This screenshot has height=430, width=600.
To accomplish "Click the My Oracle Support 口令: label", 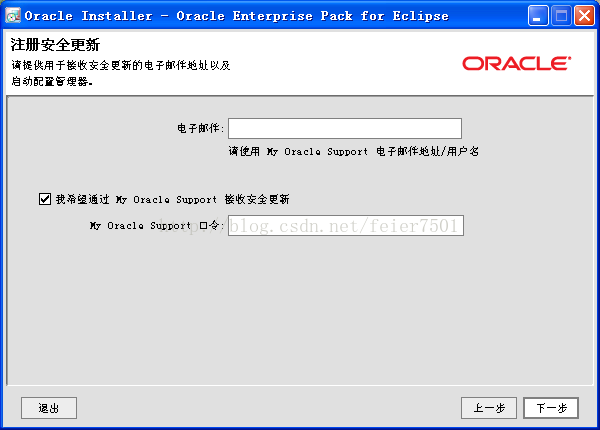I will [x=157, y=225].
